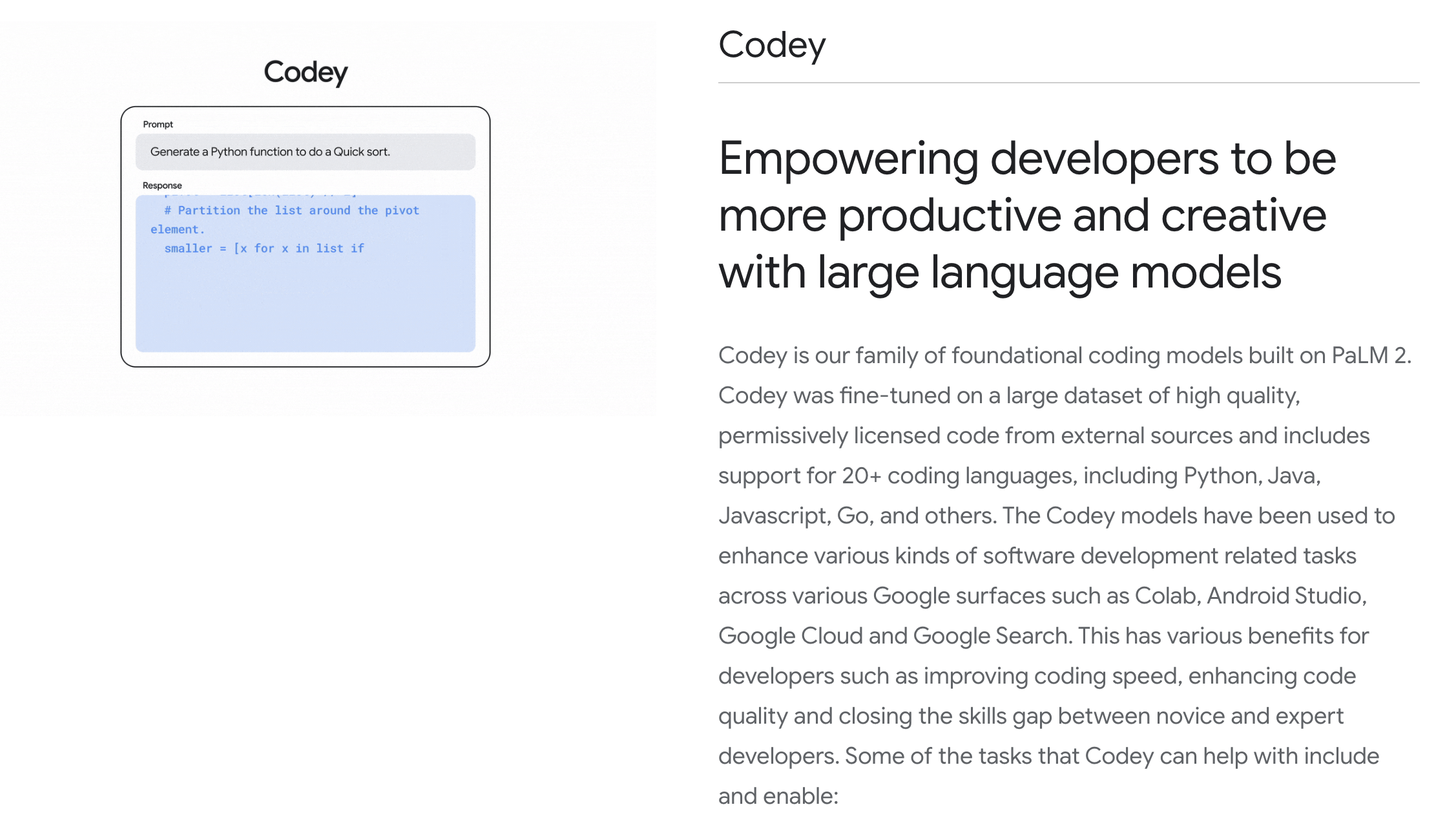Click the '# Partition the list' code comment

tap(291, 210)
